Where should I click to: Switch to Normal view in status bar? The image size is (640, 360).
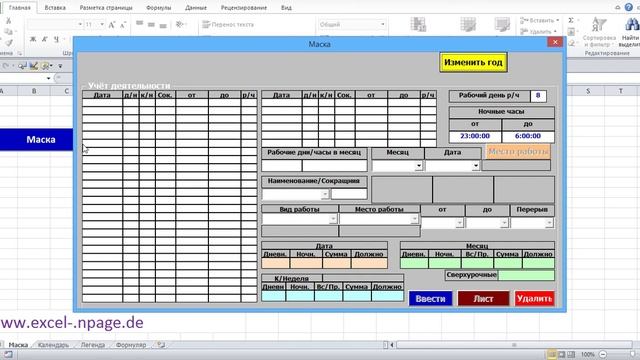551,354
